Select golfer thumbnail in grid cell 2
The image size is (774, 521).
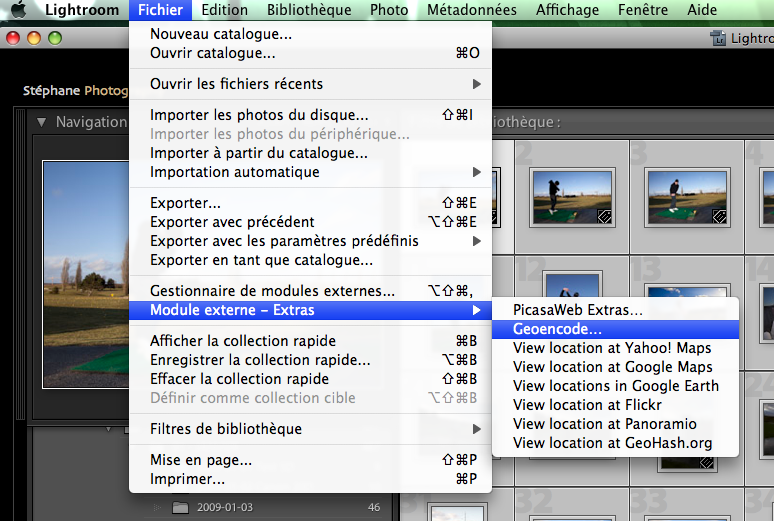click(572, 198)
